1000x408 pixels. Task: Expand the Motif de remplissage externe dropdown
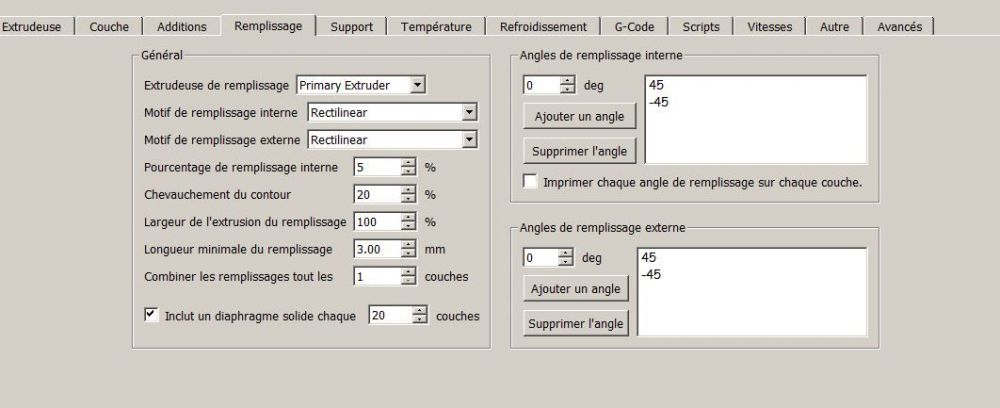coord(470,140)
